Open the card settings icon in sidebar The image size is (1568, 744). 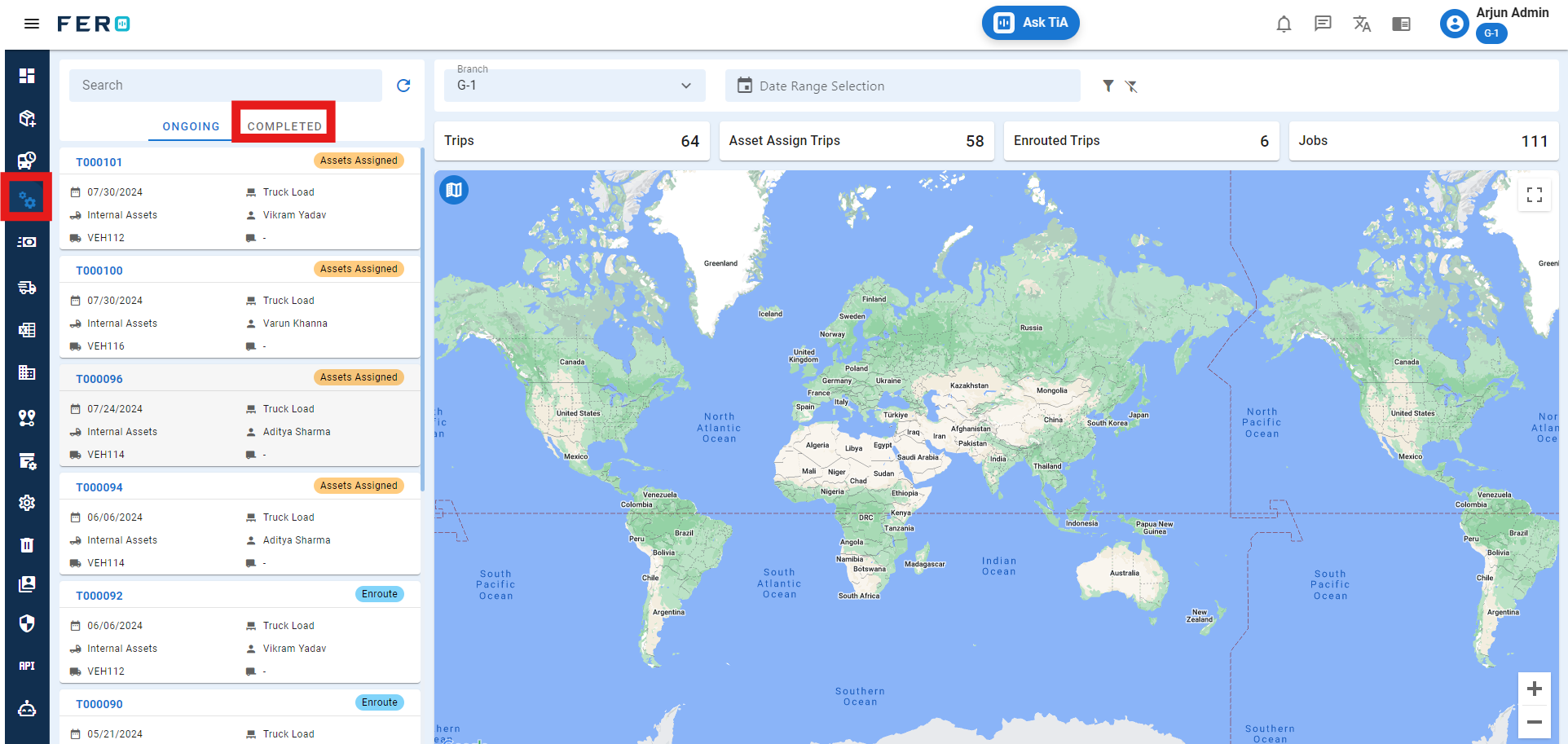pos(27,461)
